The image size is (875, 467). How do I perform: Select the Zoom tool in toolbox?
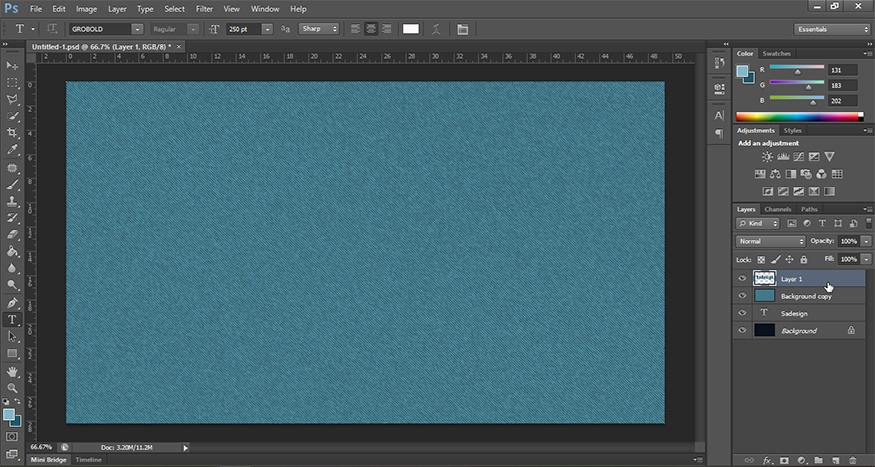tap(12, 388)
